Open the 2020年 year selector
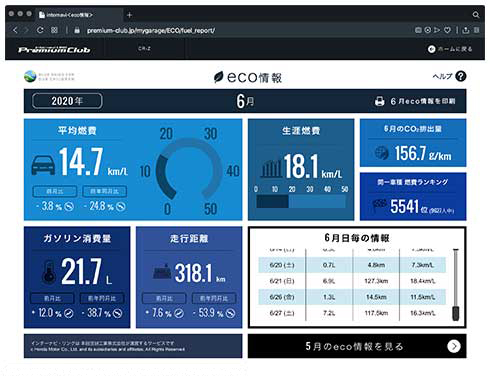Screen dimensions: 490x381 (x=67, y=101)
